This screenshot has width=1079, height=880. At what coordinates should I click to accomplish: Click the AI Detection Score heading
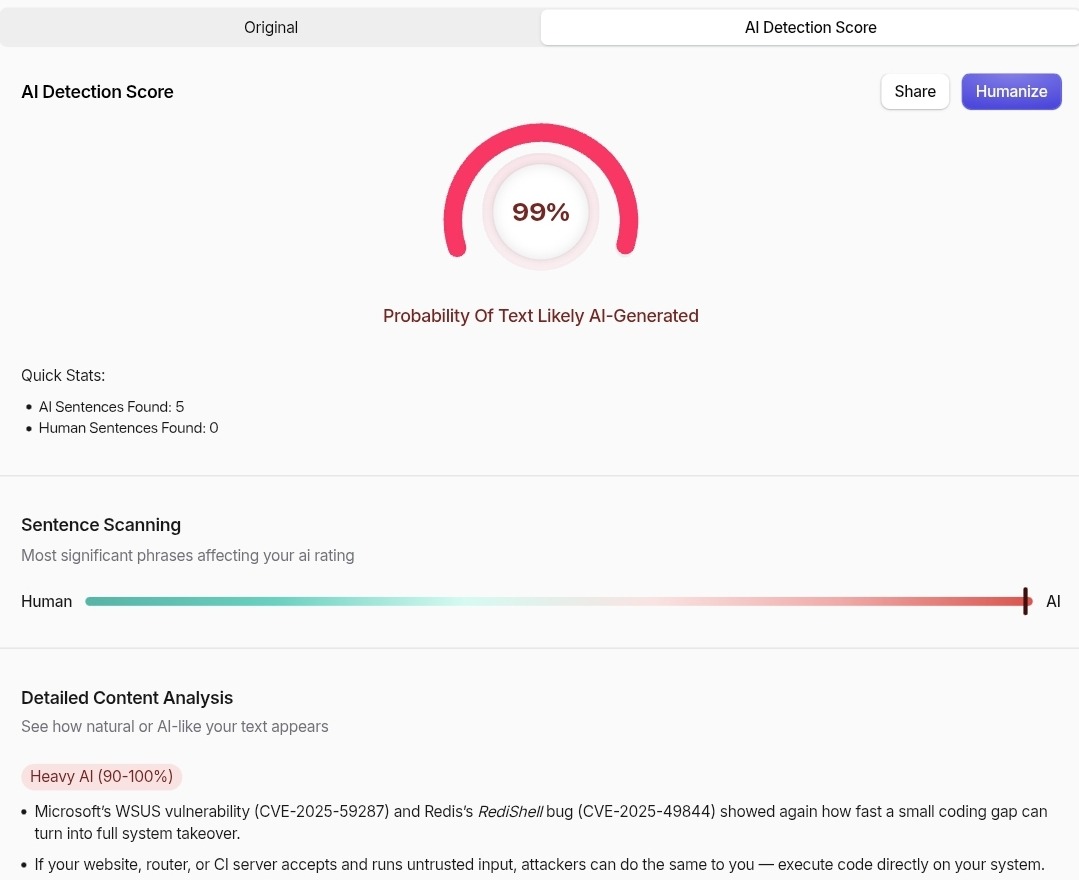[x=97, y=92]
